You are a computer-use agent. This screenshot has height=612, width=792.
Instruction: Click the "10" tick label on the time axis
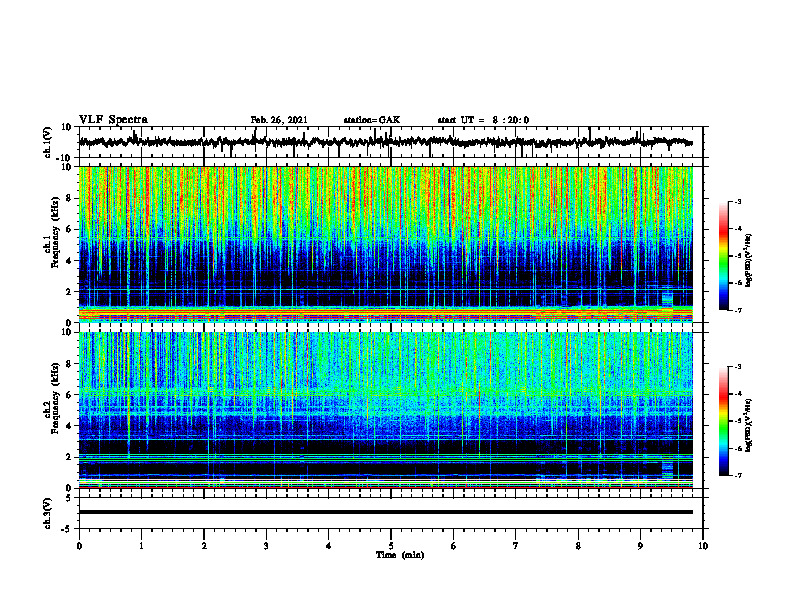point(703,546)
